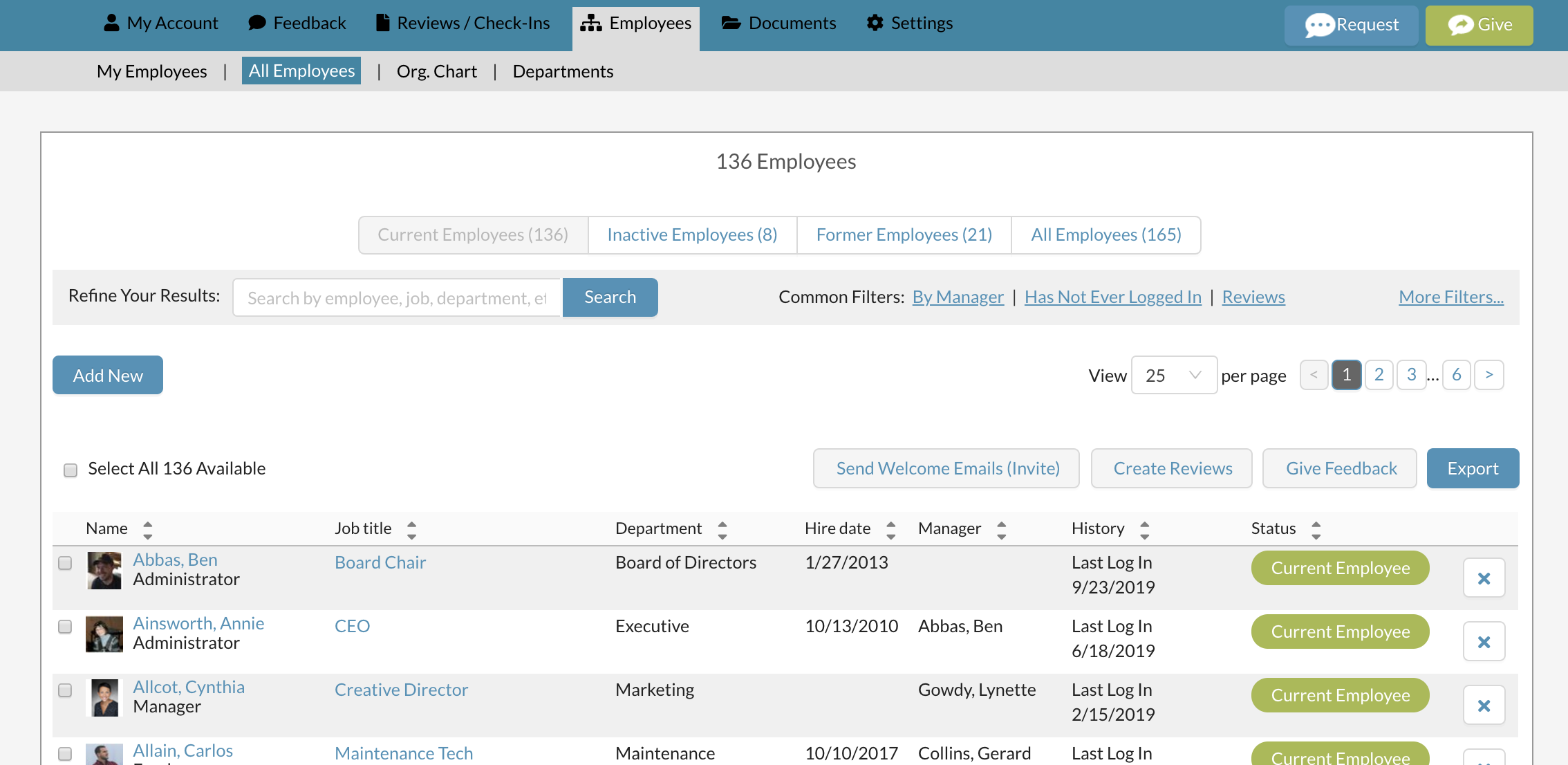
Task: Check the Ainsworth, Annie row checkbox
Action: (x=65, y=627)
